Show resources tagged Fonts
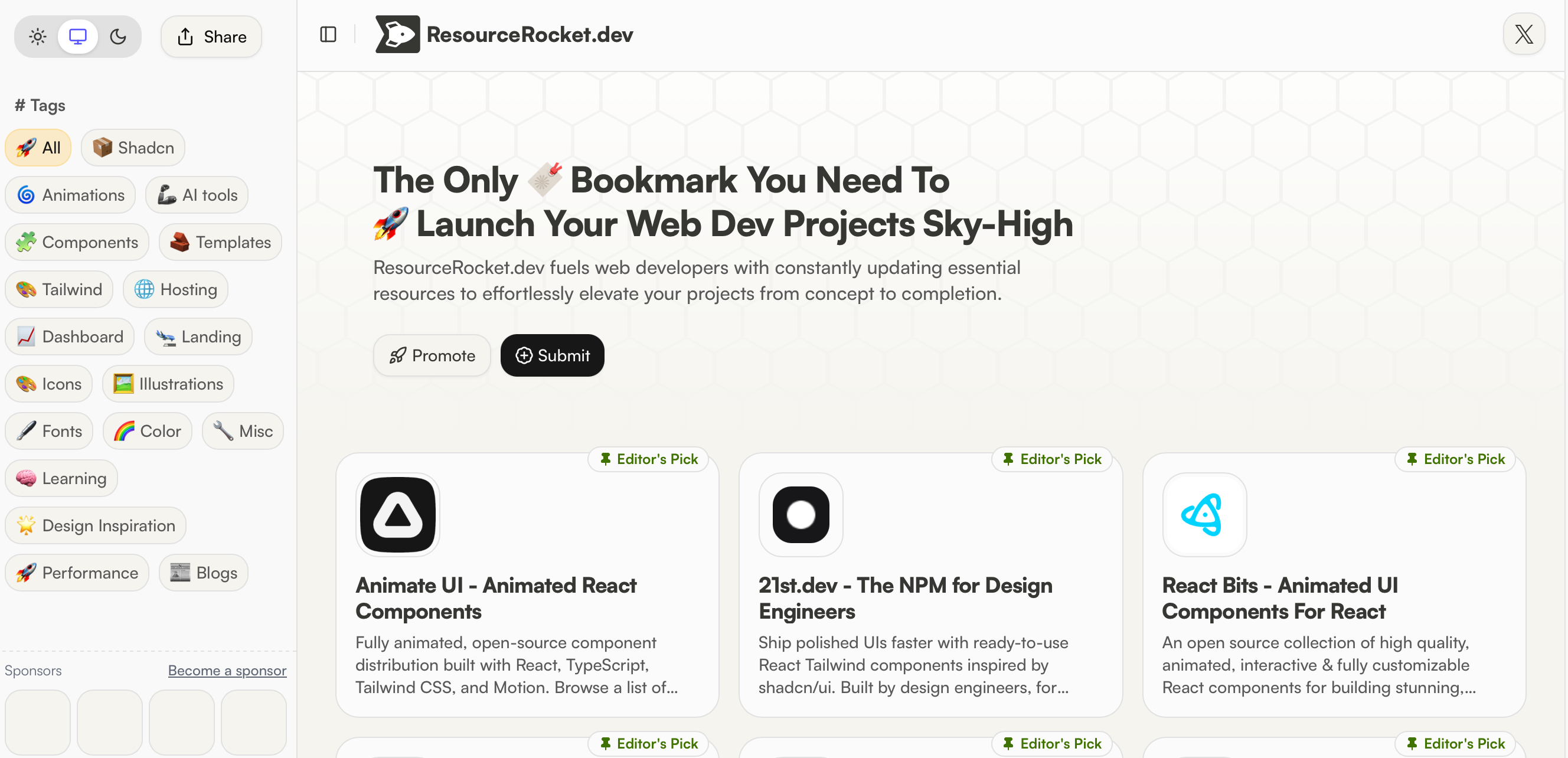Viewport: 1568px width, 758px height. (x=50, y=431)
